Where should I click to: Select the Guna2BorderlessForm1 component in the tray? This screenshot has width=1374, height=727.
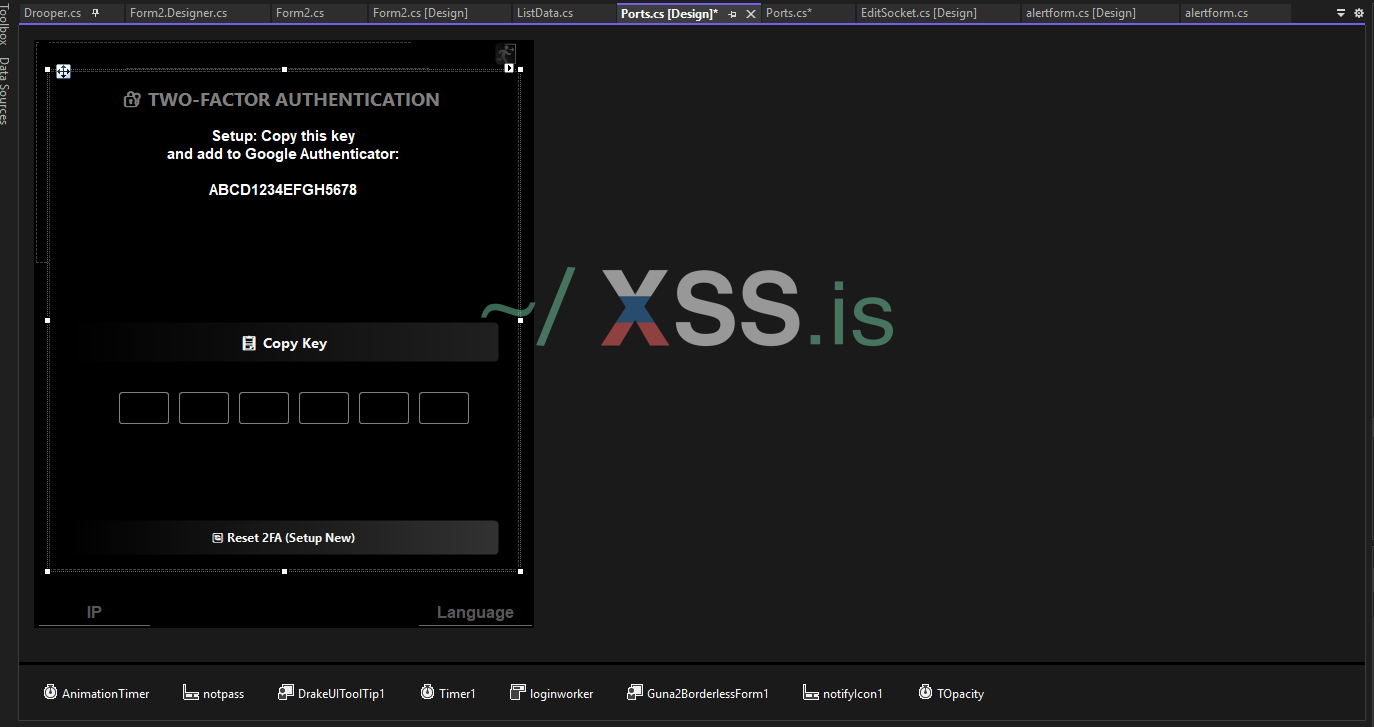698,693
